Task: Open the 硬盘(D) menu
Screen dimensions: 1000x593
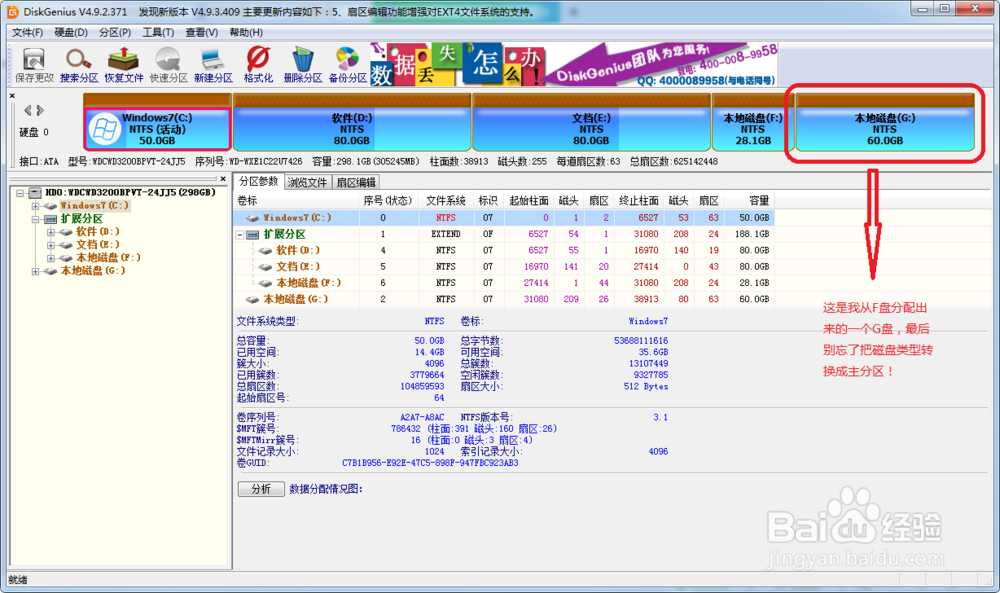Action: 71,33
